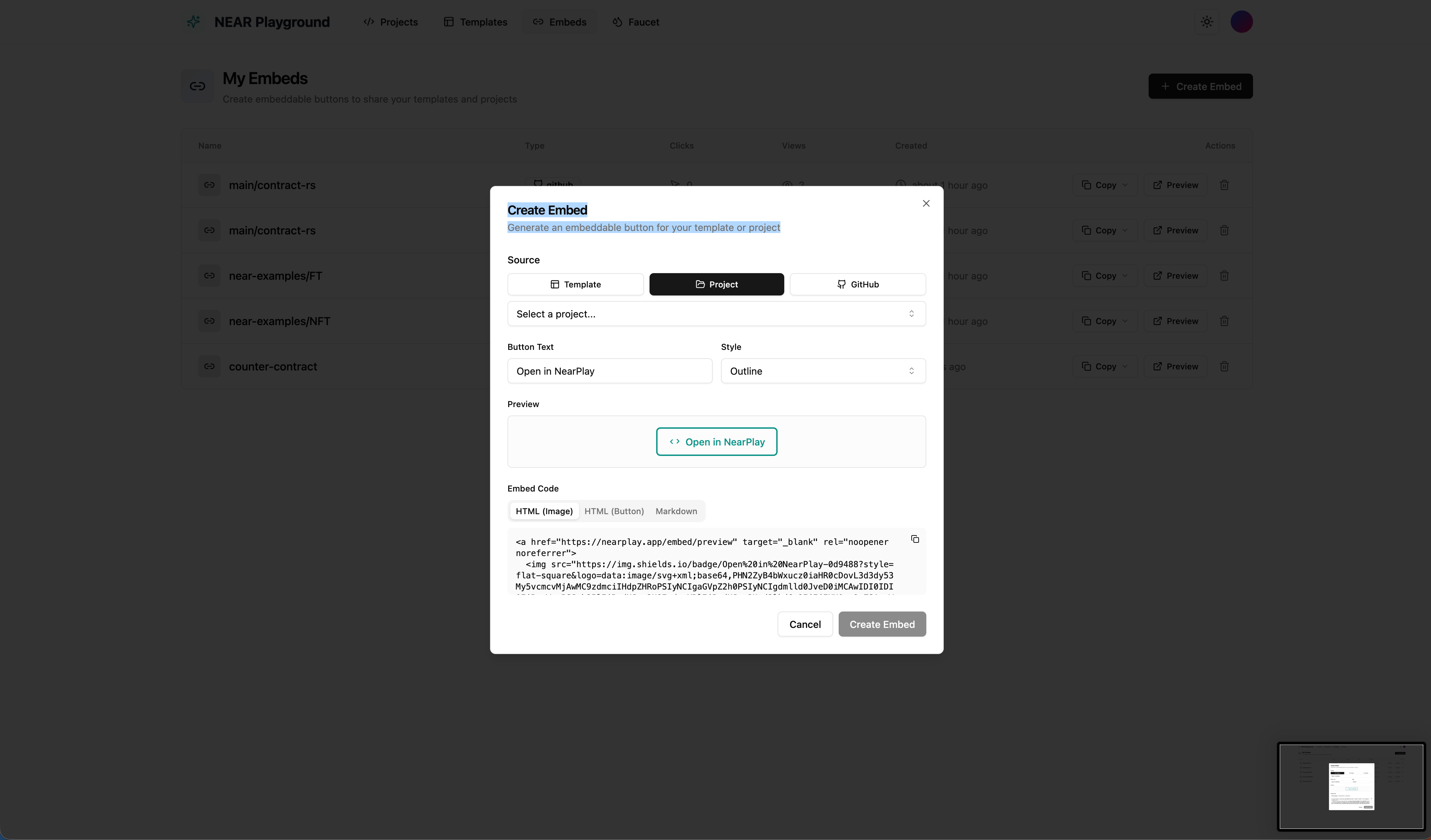Copy the embed code with clipboard icon
The image size is (1431, 840).
tap(915, 539)
